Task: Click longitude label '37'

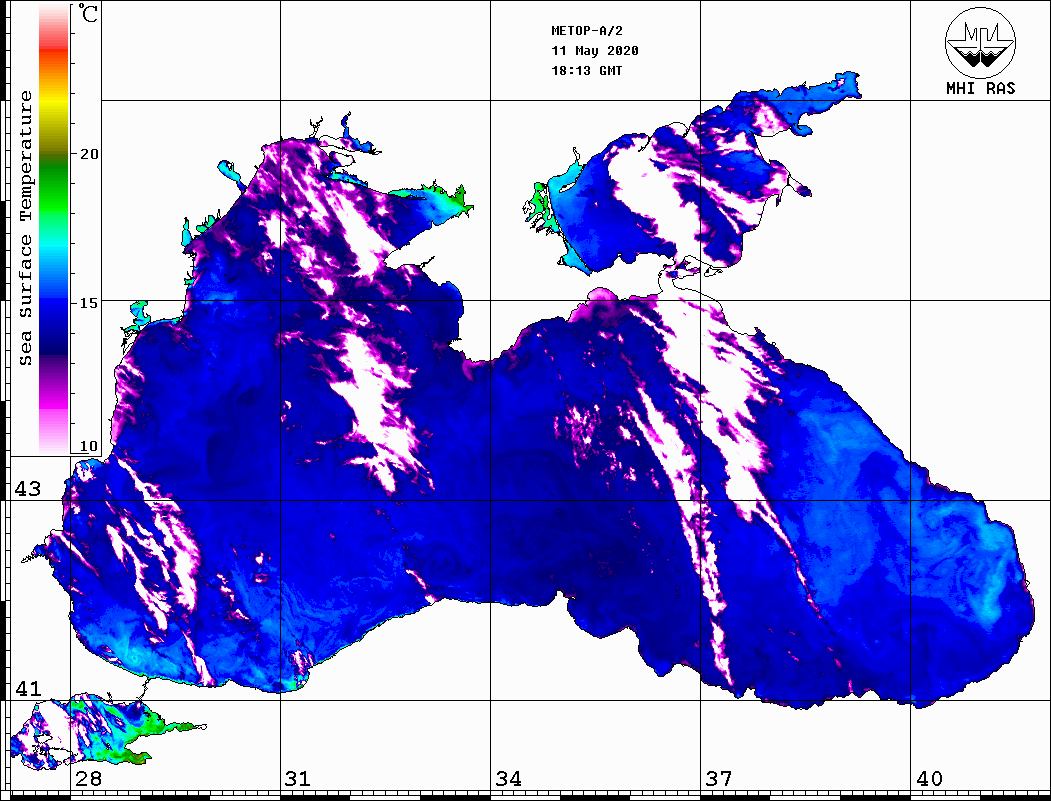Action: tap(719, 778)
